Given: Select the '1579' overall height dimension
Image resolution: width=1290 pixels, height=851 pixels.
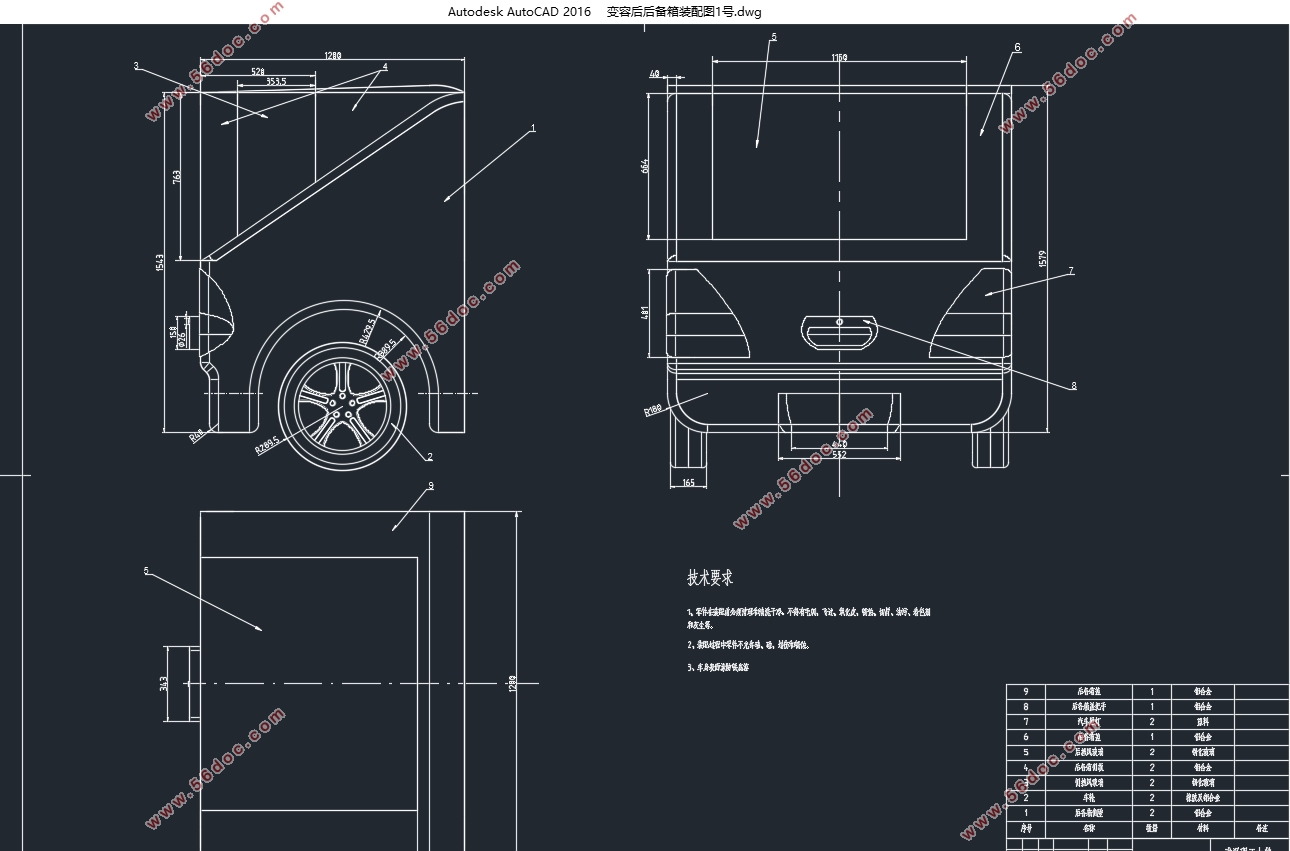Looking at the screenshot, I should coord(1041,260).
